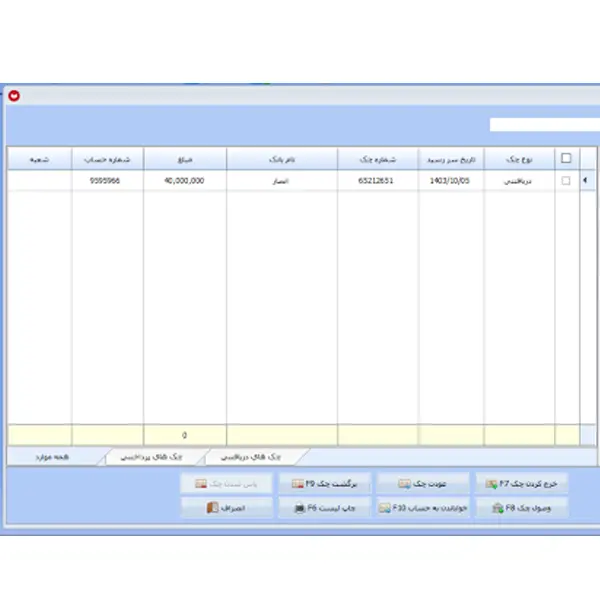Click the row indicator arrow beside first row
Viewport: 600px width, 600px height.
(585, 180)
